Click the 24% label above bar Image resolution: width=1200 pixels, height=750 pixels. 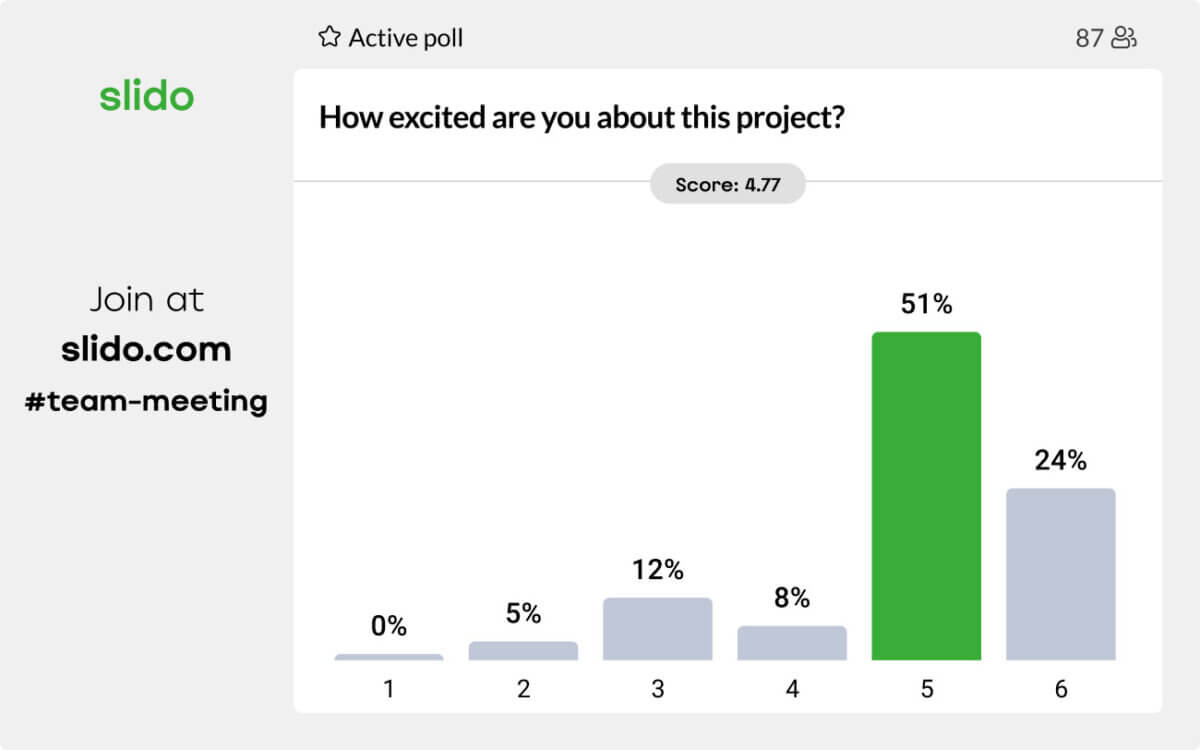tap(1060, 461)
